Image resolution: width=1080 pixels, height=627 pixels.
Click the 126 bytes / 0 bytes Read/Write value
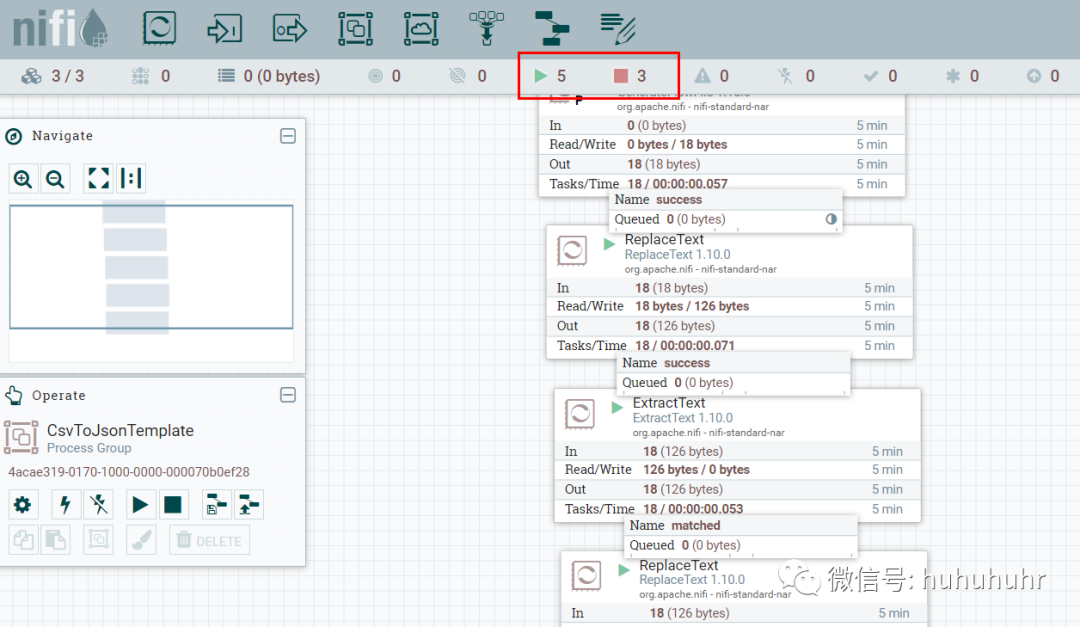click(696, 469)
